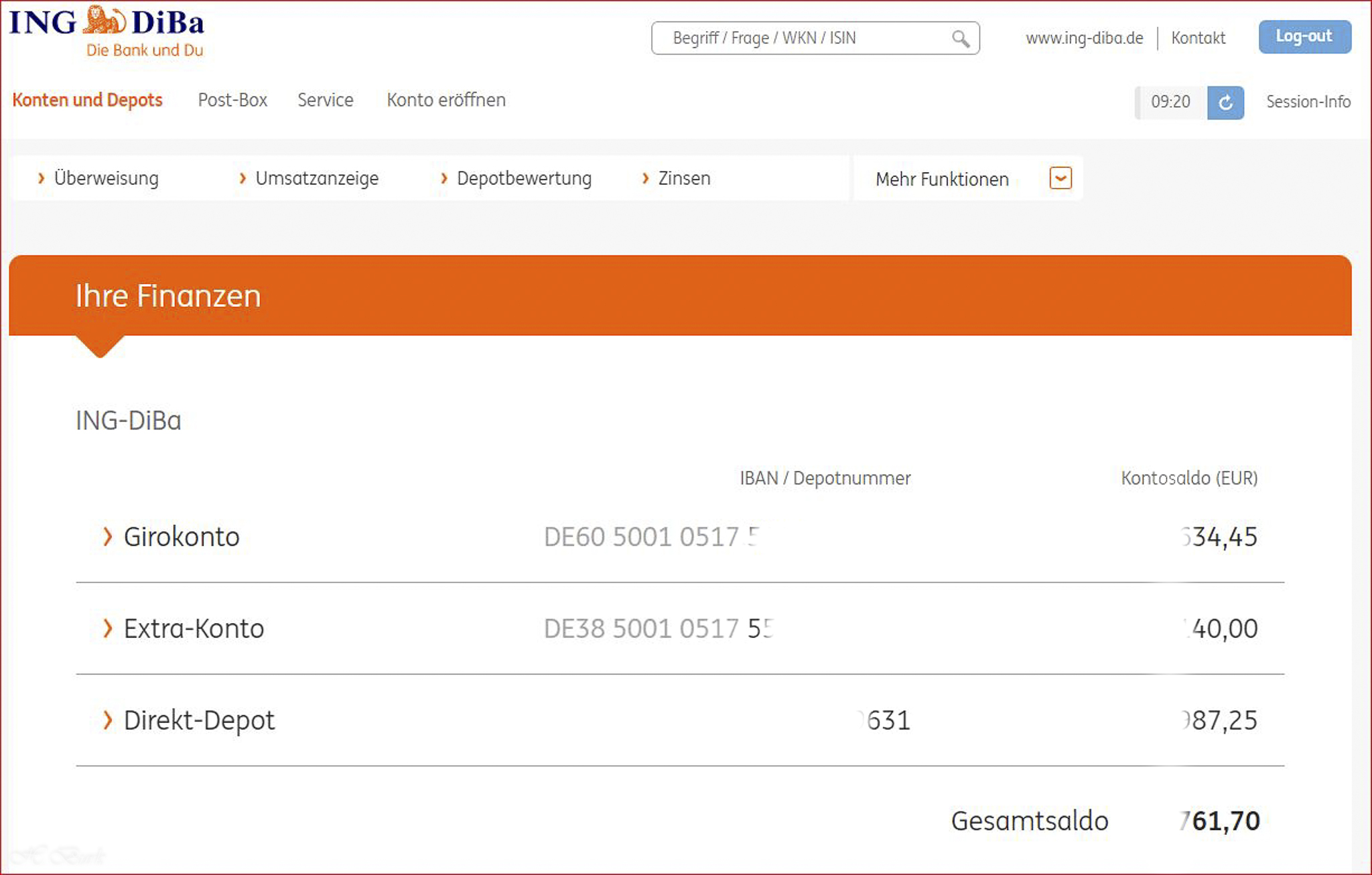
Task: Click the Gesamtsaldo label
Action: click(x=1030, y=821)
